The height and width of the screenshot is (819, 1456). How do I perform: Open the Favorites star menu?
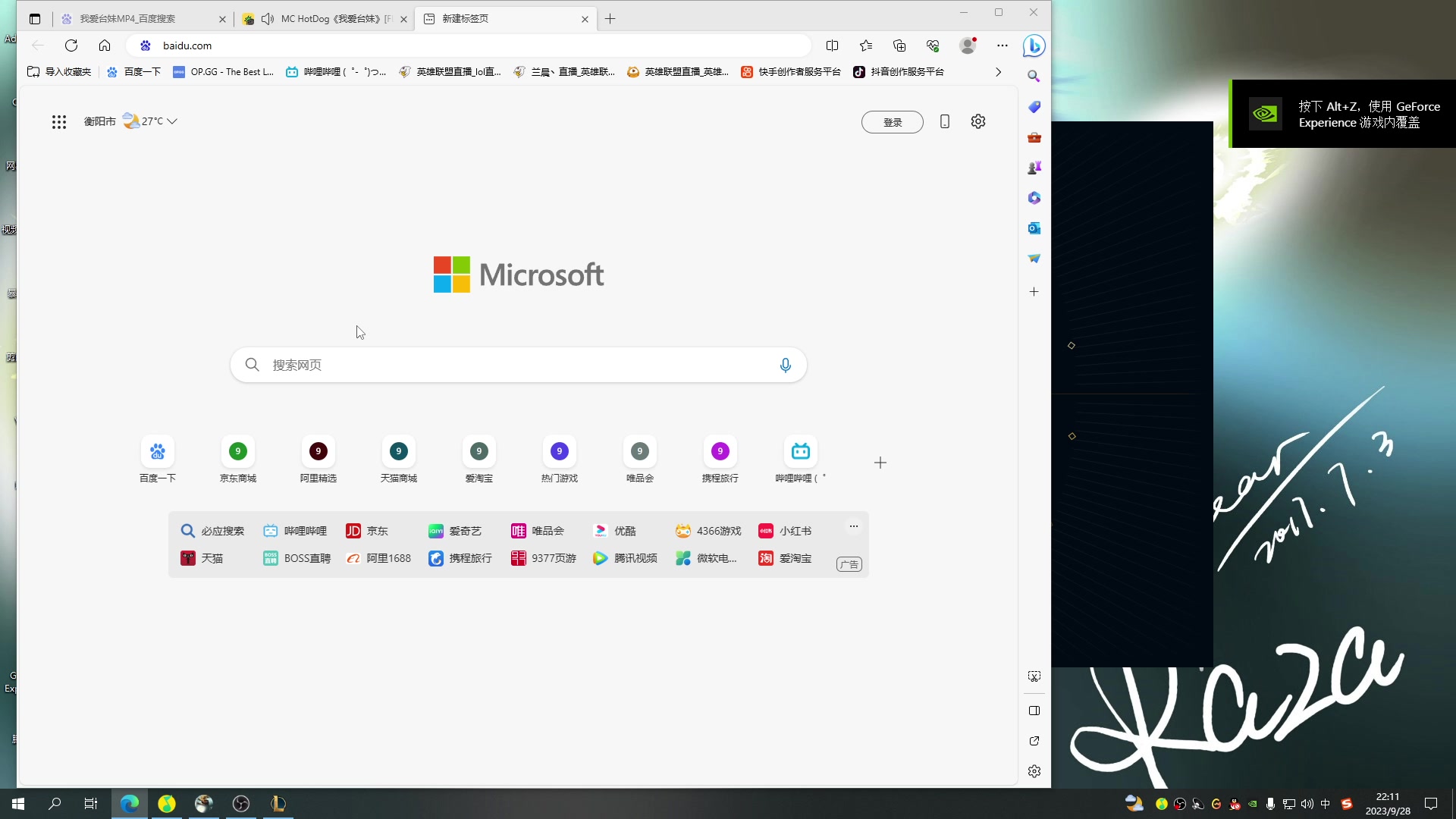click(x=866, y=45)
